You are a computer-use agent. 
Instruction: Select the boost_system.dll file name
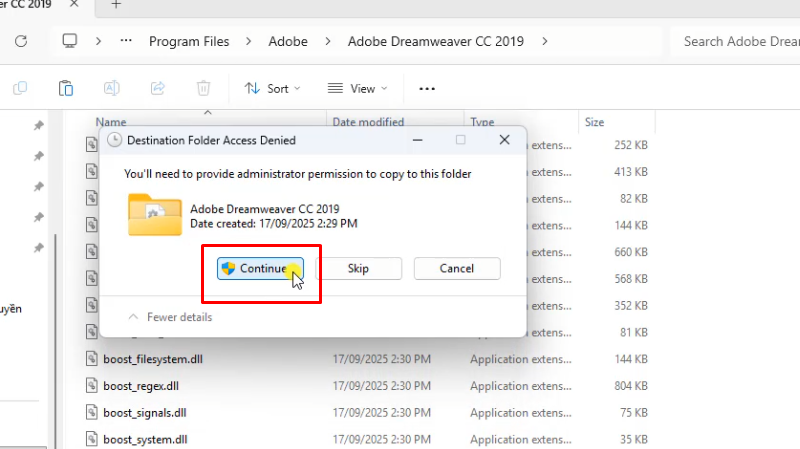(145, 439)
